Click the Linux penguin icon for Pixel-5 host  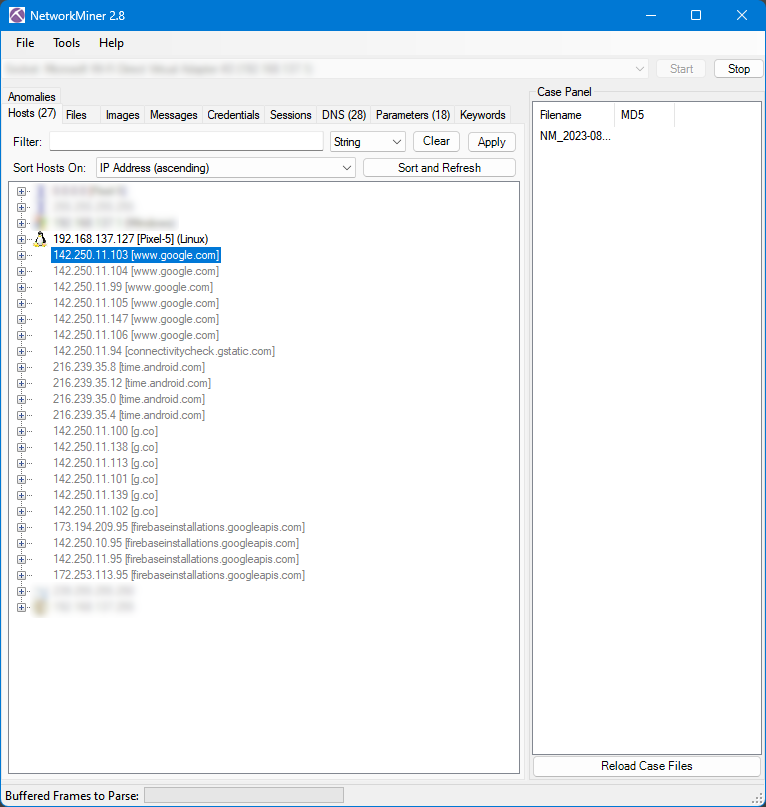[40, 239]
